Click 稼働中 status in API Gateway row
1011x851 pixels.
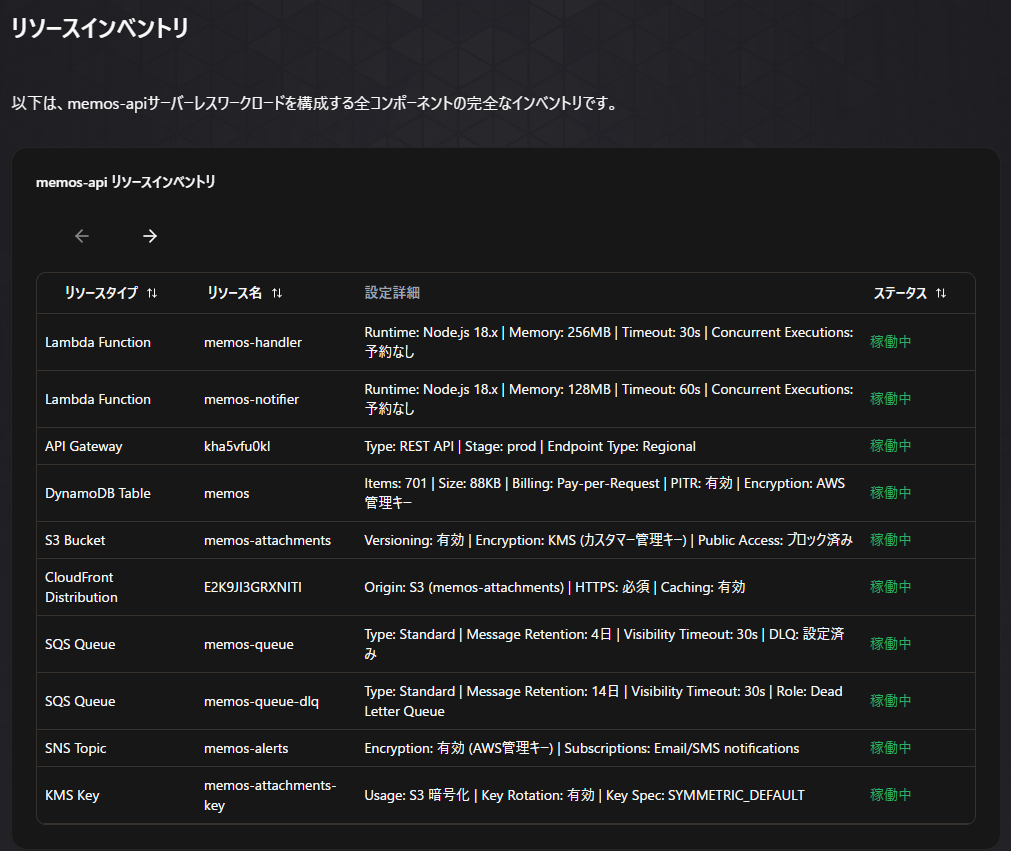(890, 445)
